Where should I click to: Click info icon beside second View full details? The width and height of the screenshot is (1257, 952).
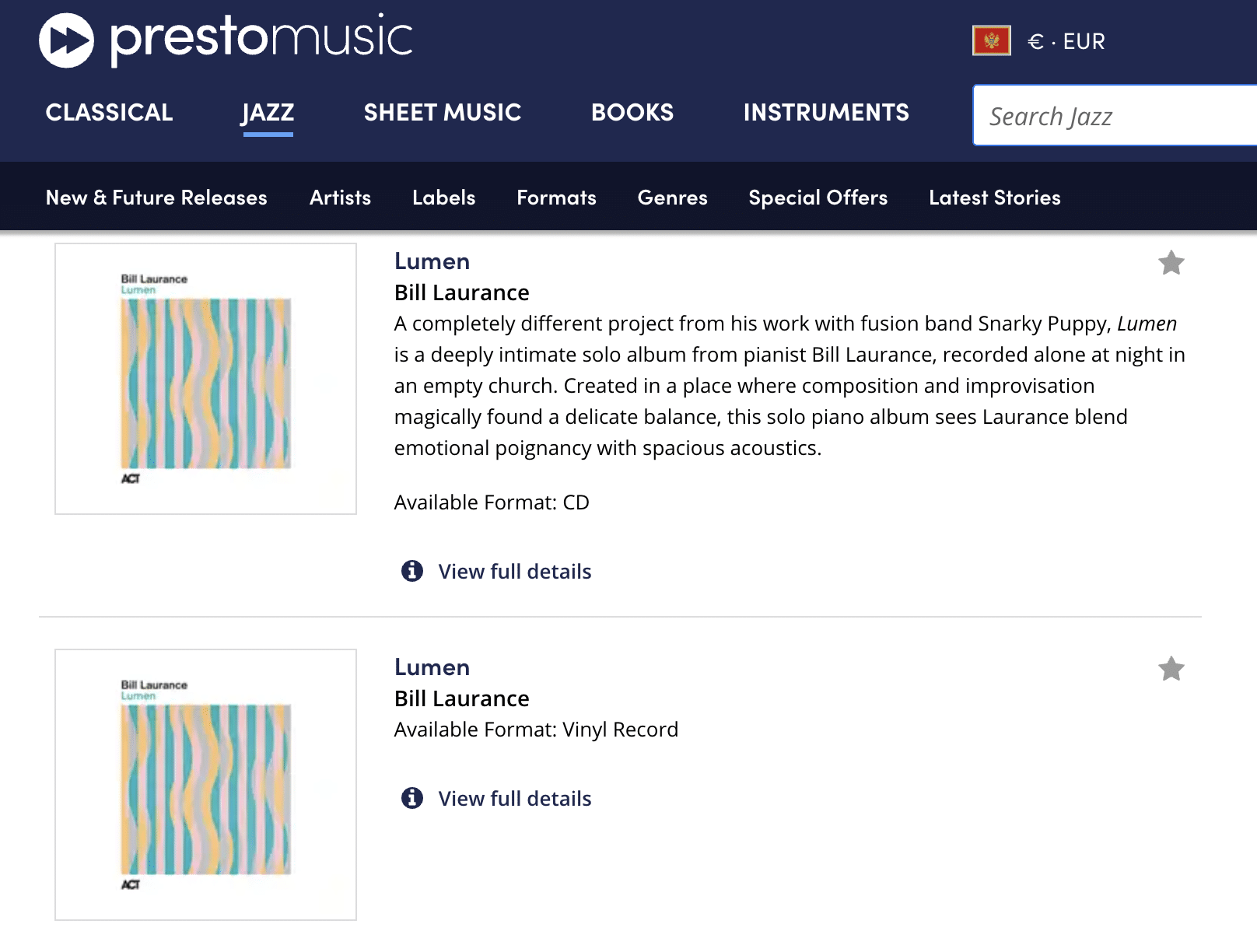tap(412, 798)
